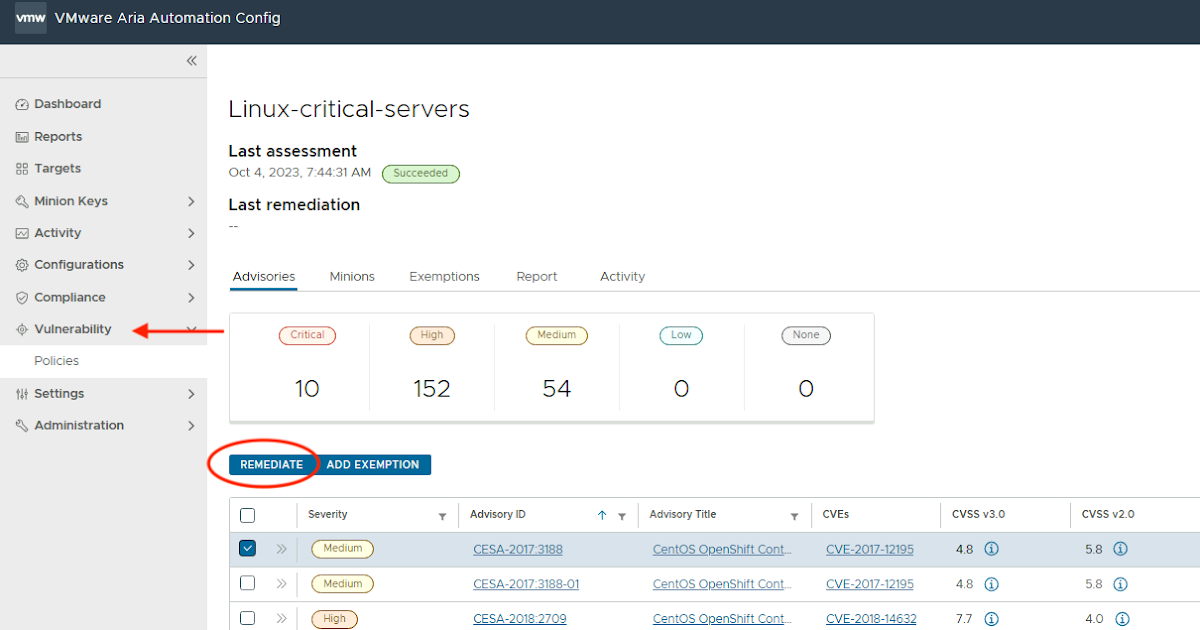1200x630 pixels.
Task: Open the Severity column filter
Action: pos(442,516)
